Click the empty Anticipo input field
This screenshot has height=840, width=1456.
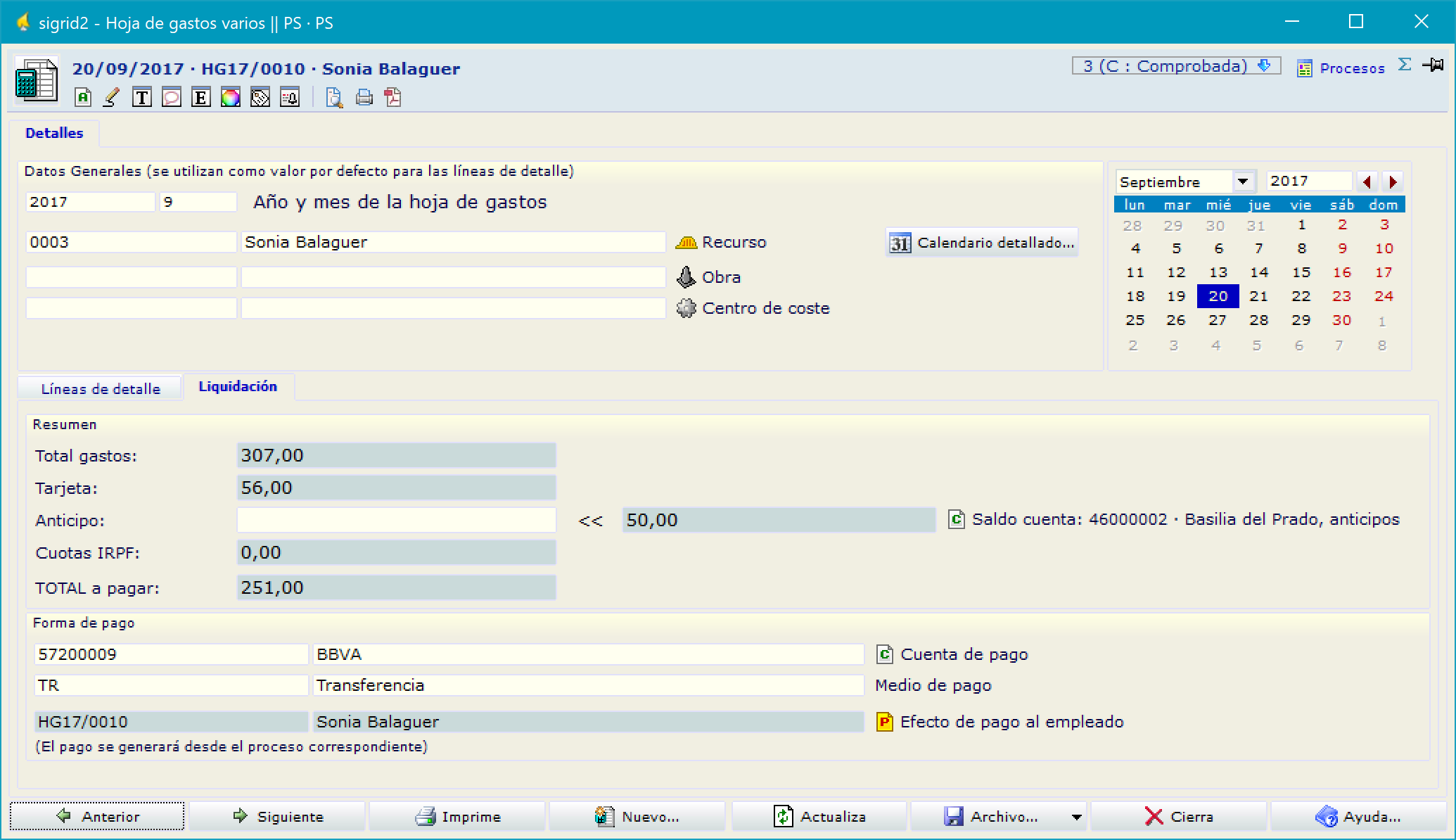click(397, 520)
